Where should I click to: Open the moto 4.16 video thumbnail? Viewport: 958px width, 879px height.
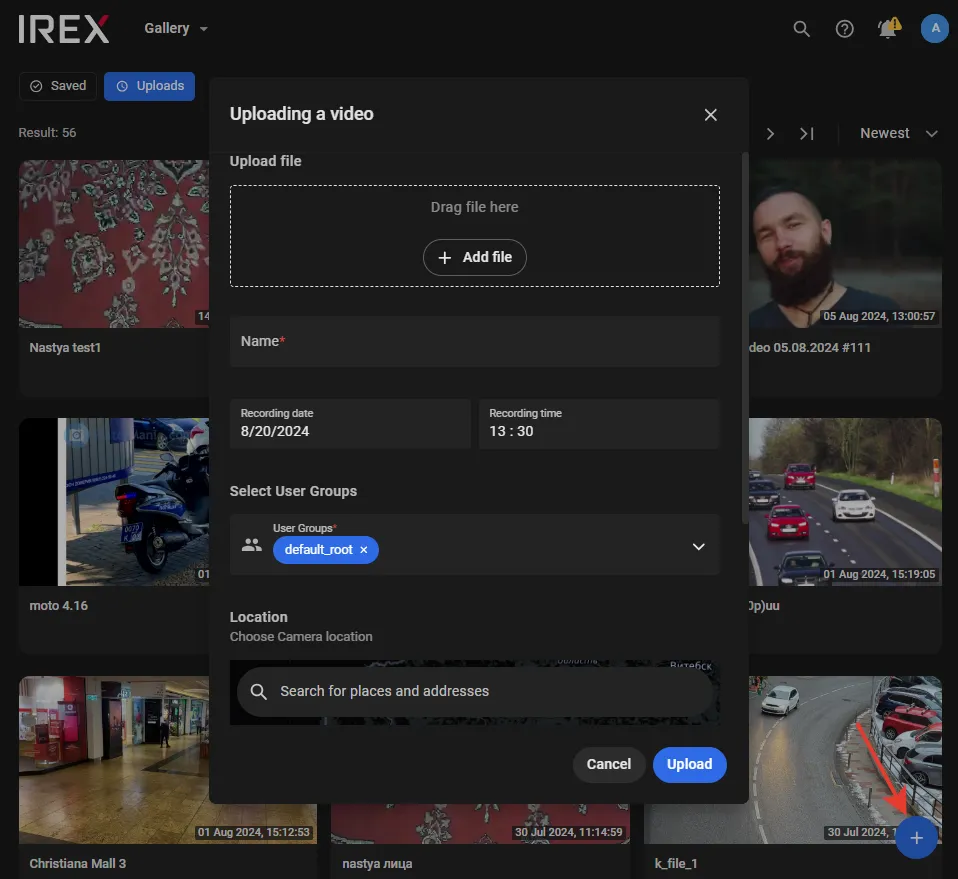click(114, 502)
